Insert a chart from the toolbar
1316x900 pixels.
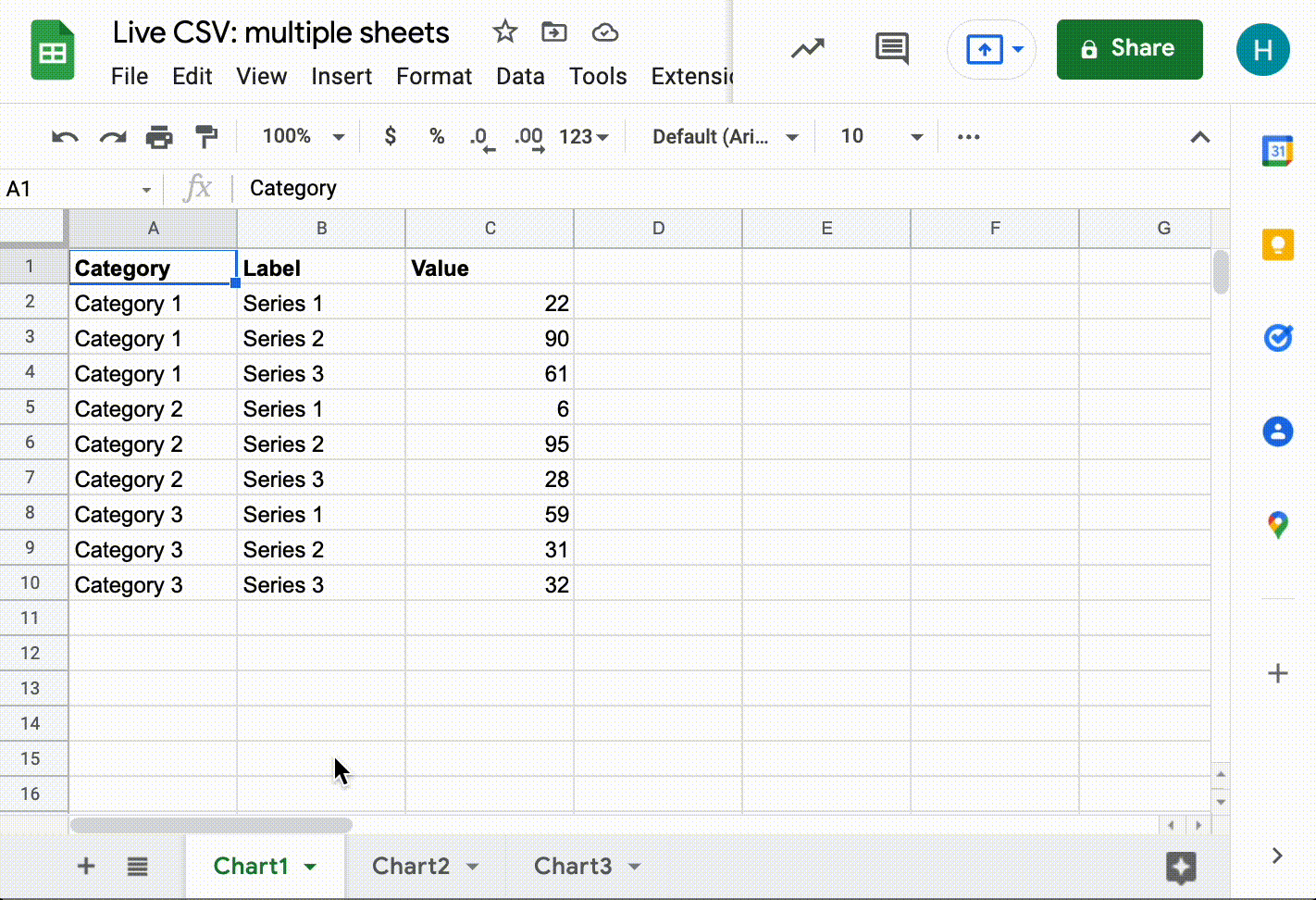(x=807, y=49)
